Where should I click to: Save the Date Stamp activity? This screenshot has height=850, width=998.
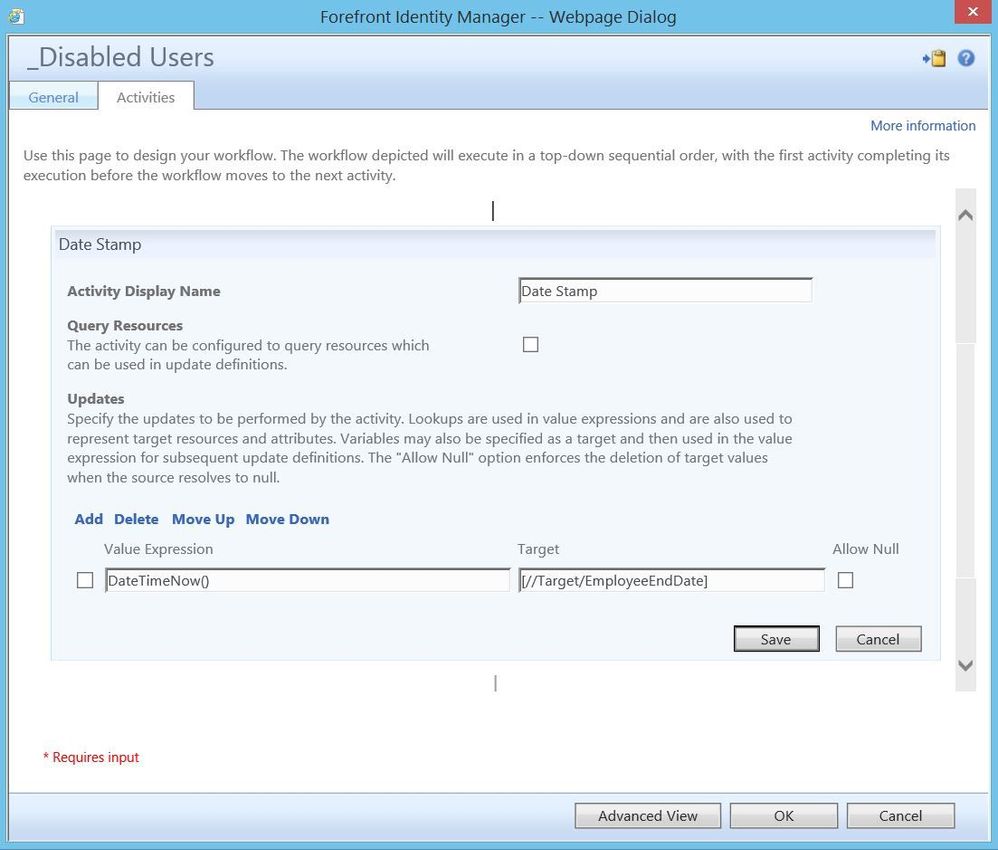pyautogui.click(x=776, y=639)
